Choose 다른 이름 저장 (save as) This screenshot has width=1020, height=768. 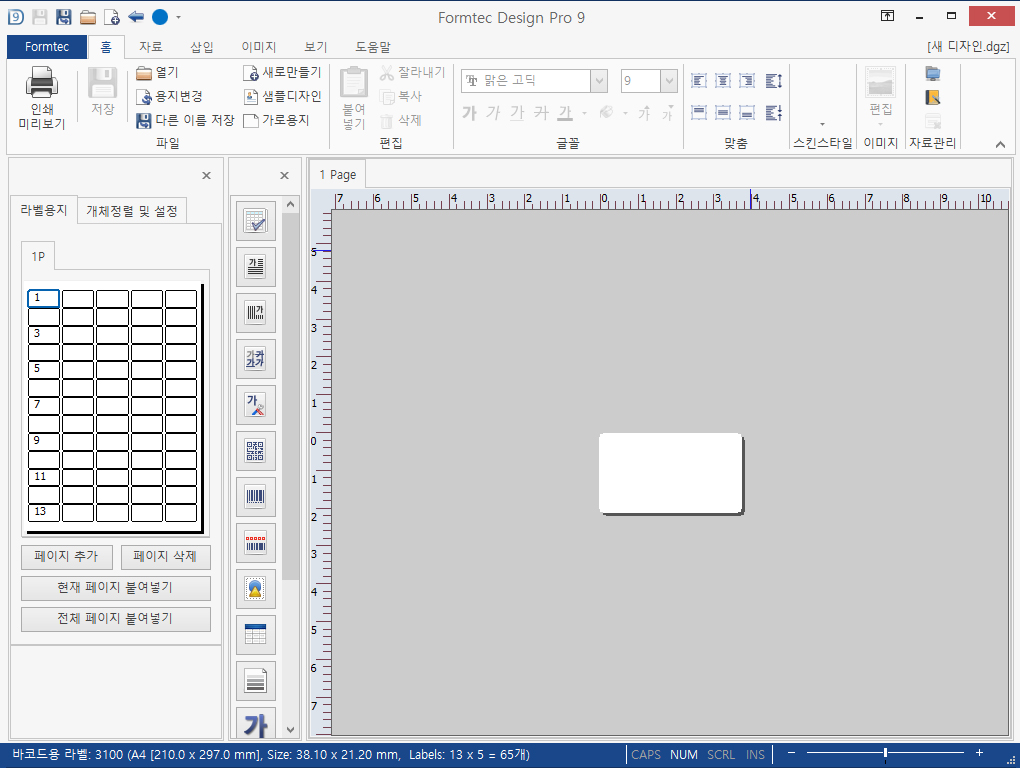tap(185, 120)
